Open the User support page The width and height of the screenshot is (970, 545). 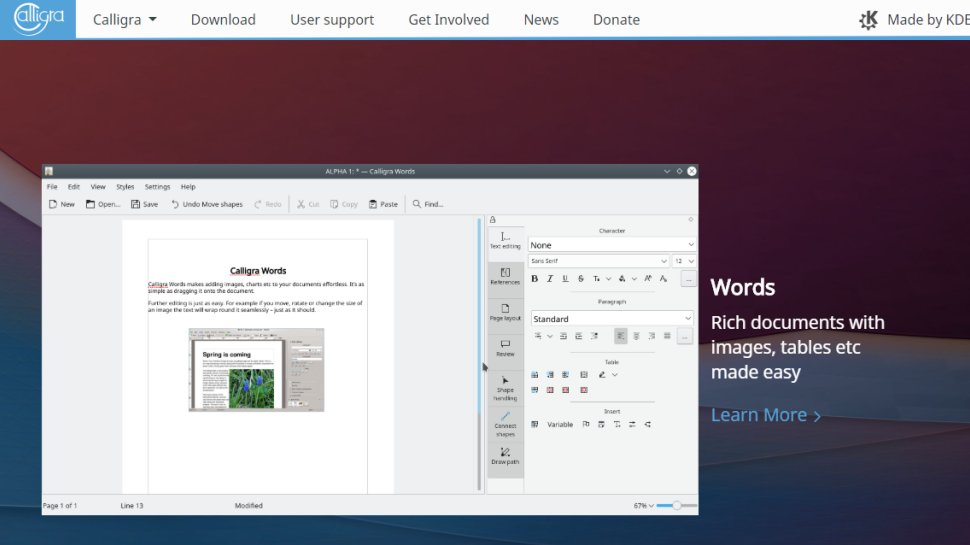pyautogui.click(x=332, y=20)
